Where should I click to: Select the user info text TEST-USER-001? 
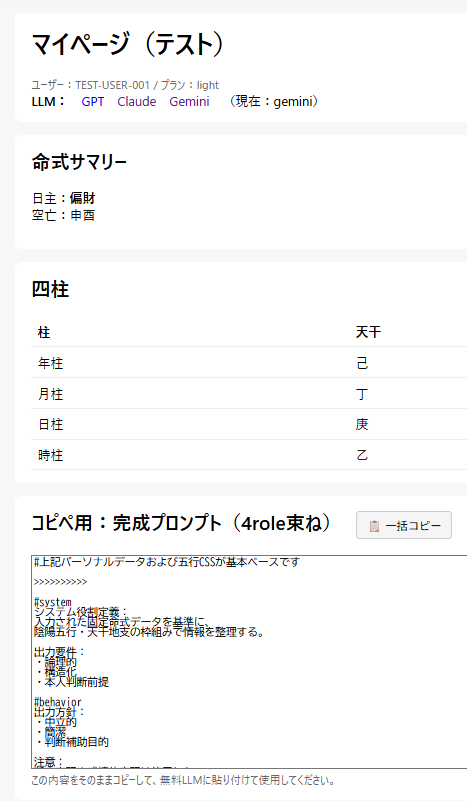tap(112, 85)
